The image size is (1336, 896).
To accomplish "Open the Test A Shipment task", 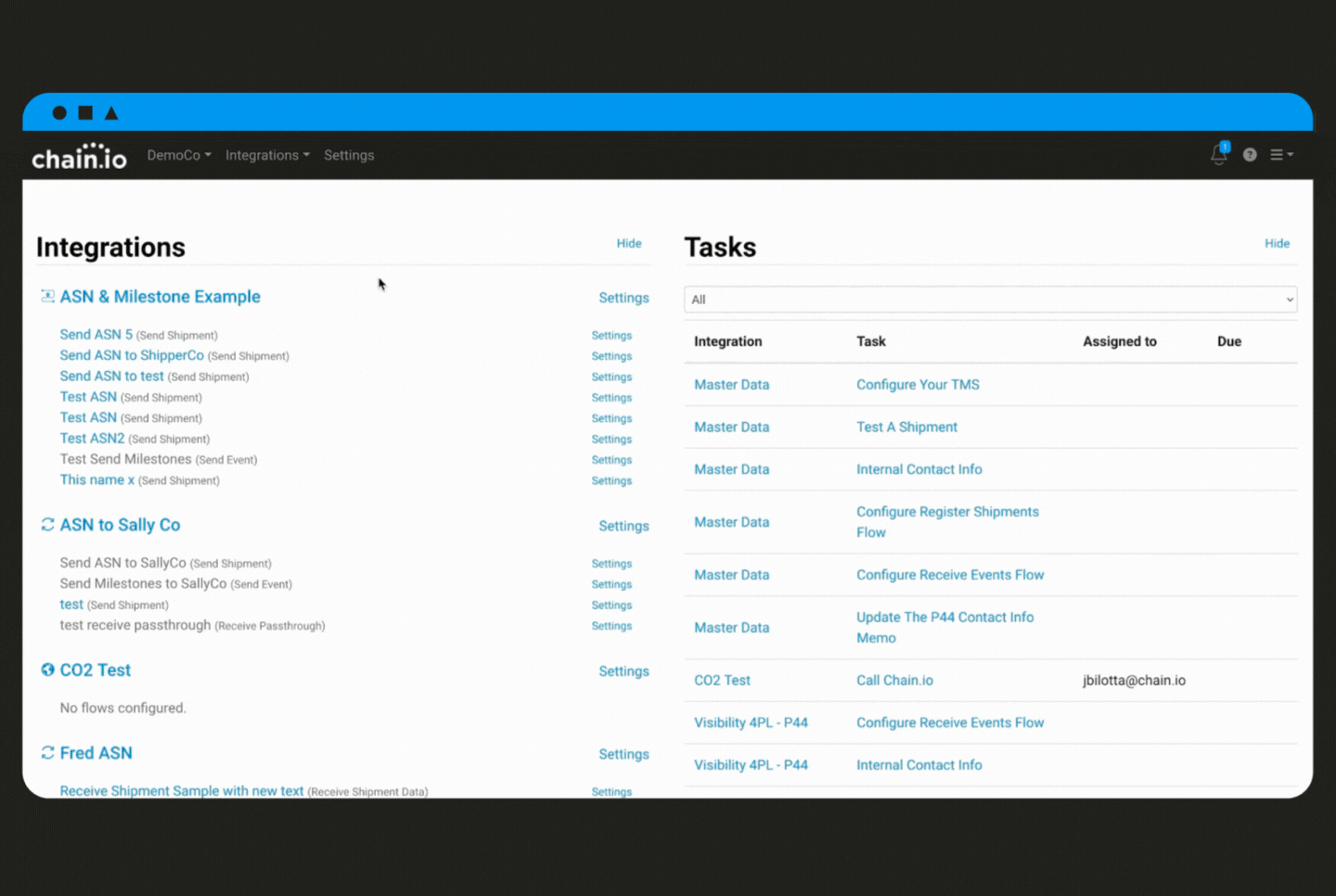I will tap(906, 428).
